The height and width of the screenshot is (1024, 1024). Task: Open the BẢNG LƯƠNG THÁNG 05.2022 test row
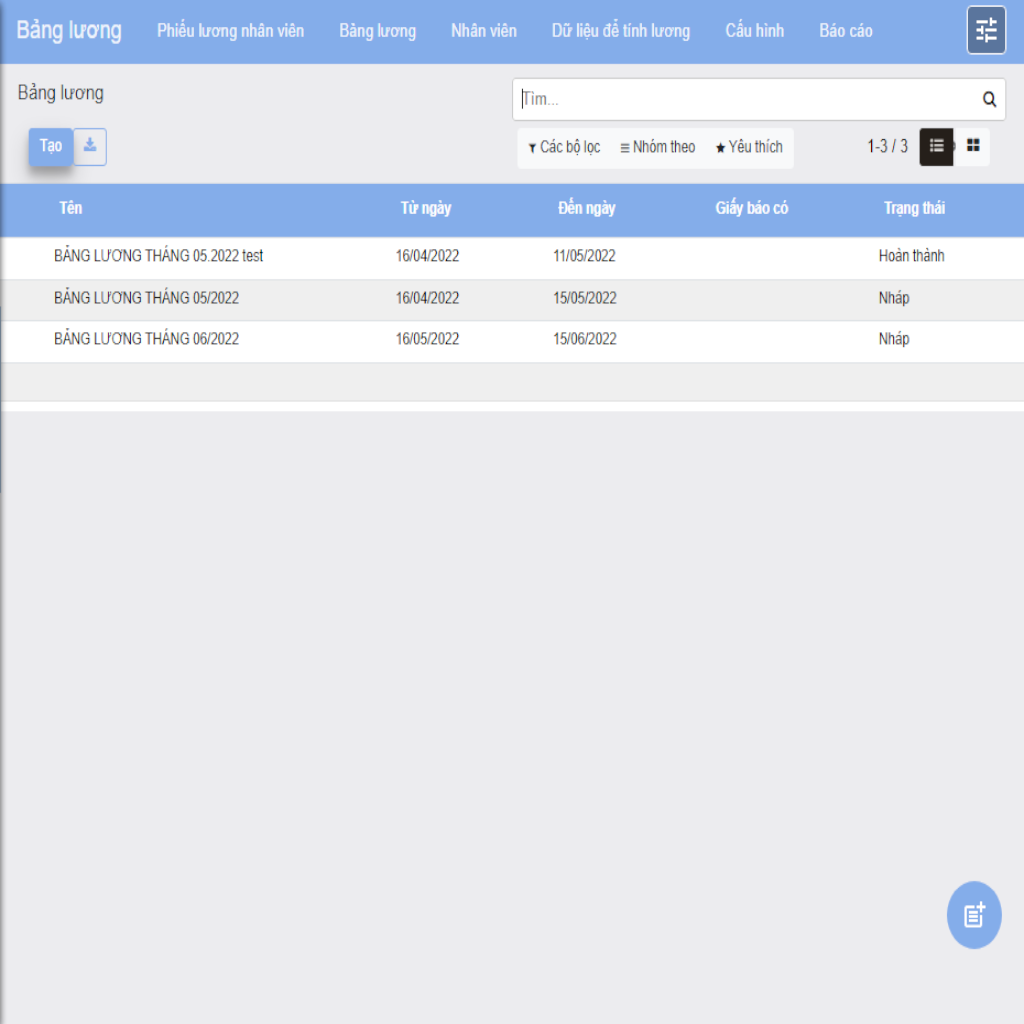point(158,256)
